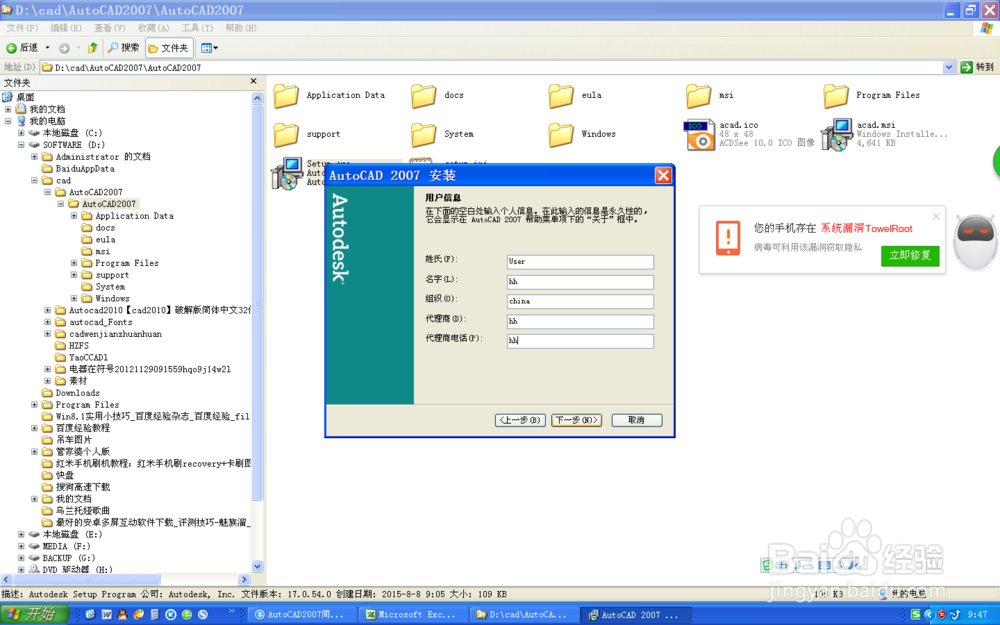The image size is (1000, 625).
Task: Dismiss the phone vulnerability popup
Action: [936, 217]
